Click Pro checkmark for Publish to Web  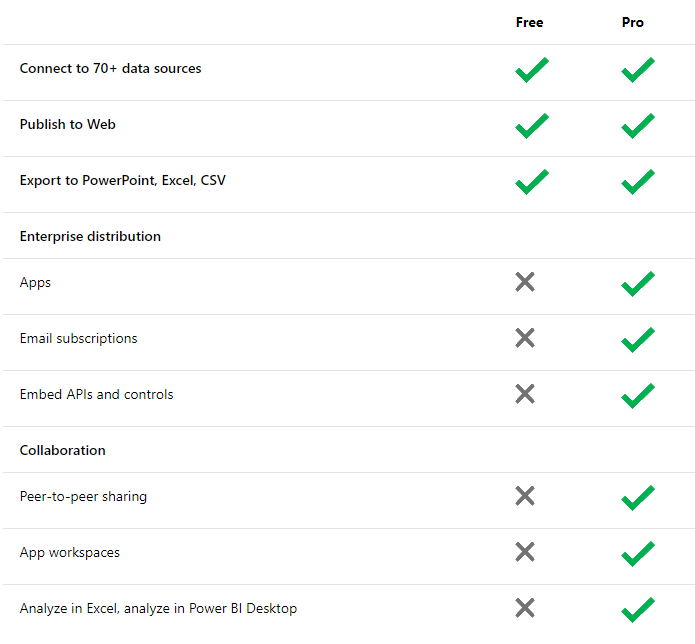(637, 126)
